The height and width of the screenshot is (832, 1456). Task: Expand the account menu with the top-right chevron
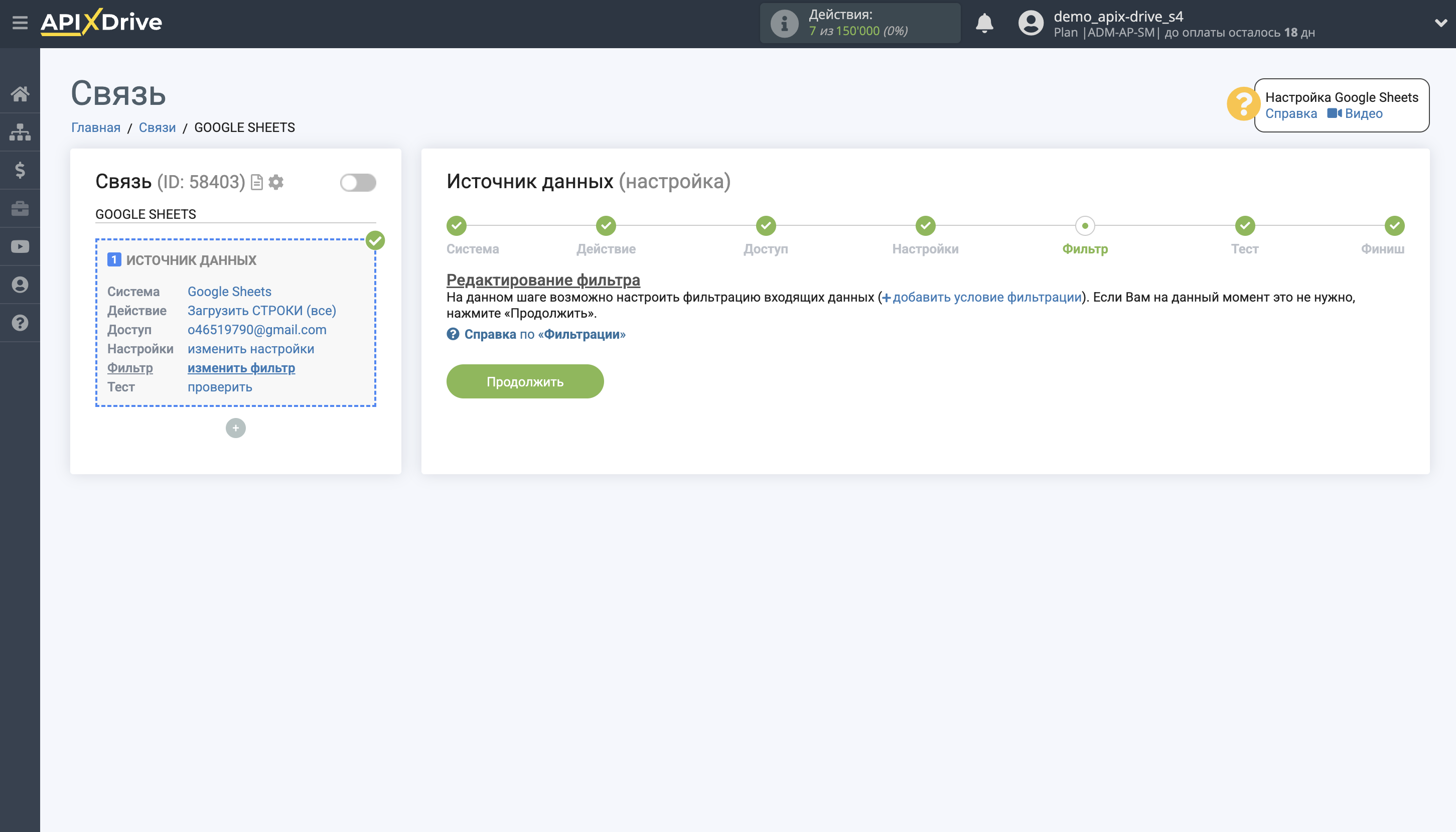pyautogui.click(x=1442, y=23)
